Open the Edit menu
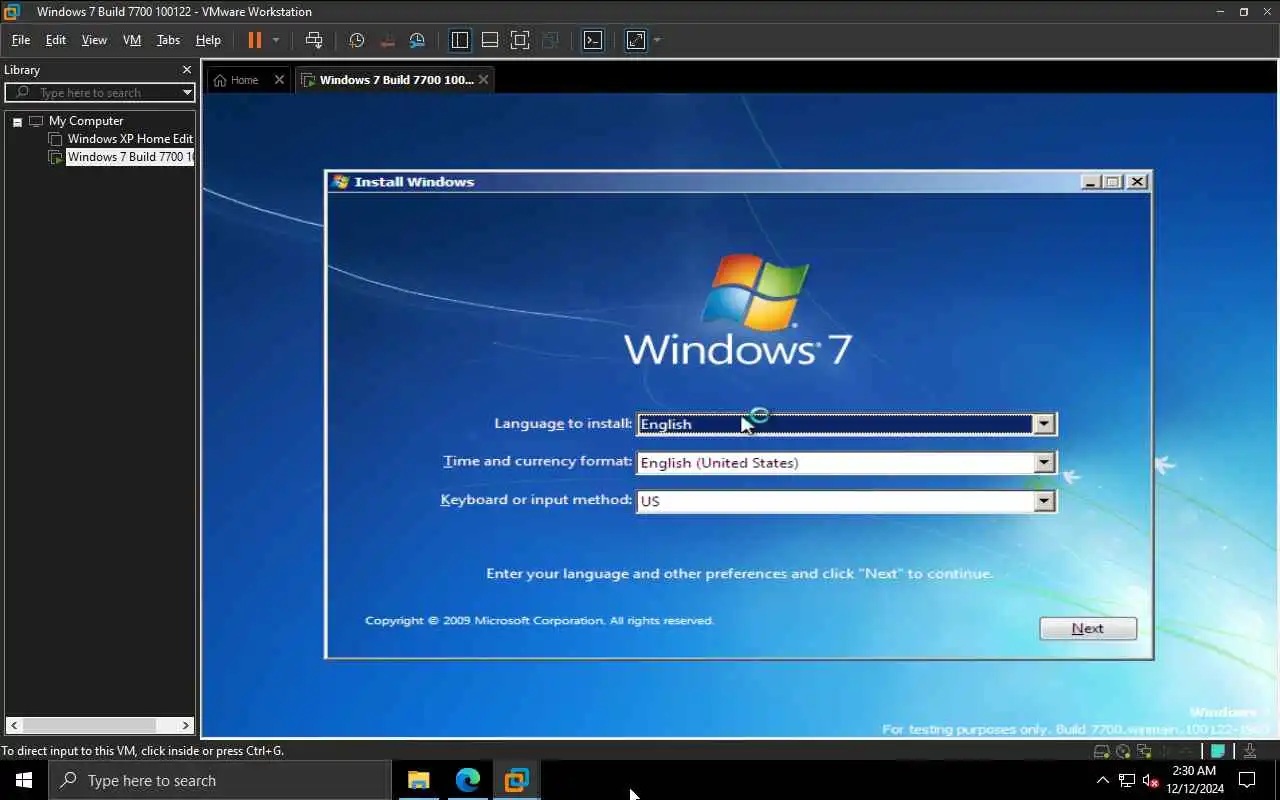Viewport: 1280px width, 800px height. (x=56, y=40)
